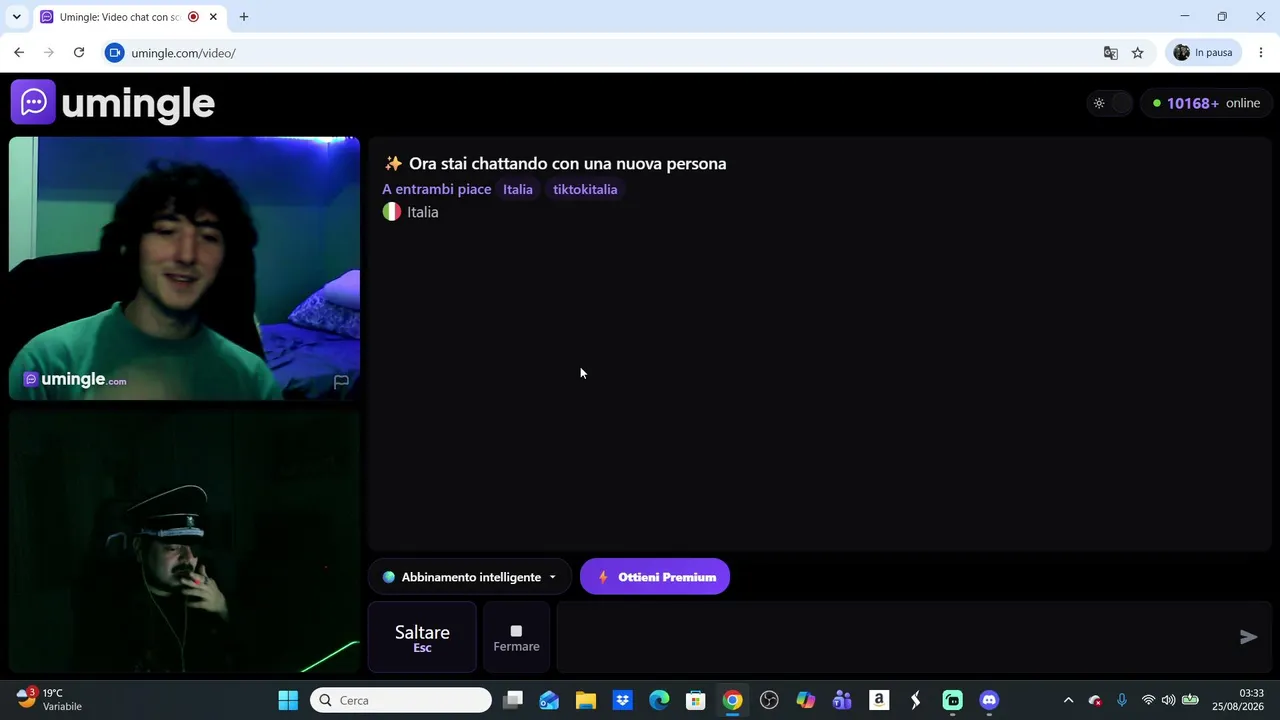Open Task View from the taskbar
The image size is (1280, 720).
[x=513, y=700]
